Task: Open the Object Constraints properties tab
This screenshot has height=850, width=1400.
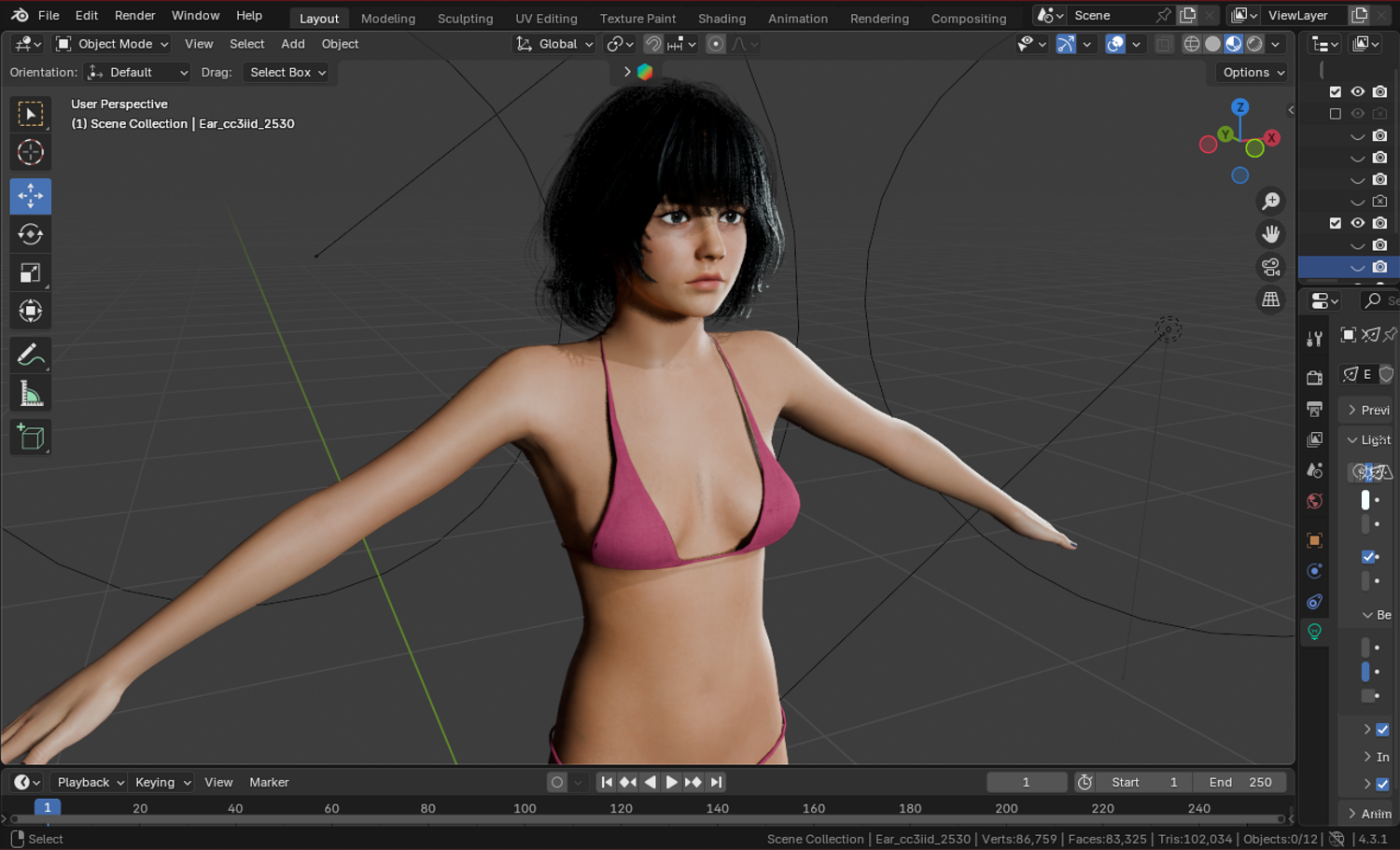Action: coord(1314,602)
